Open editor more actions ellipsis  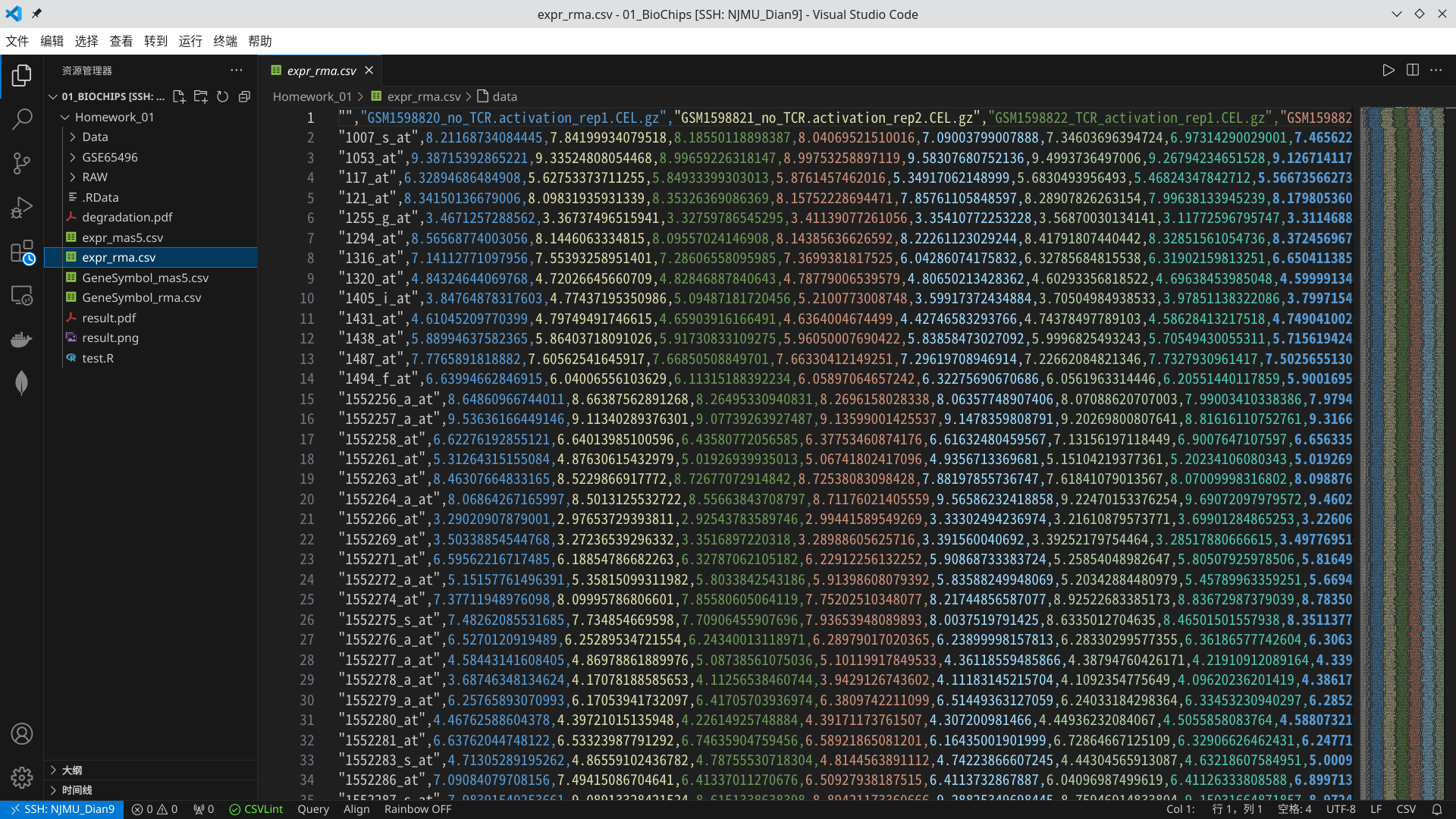click(x=1436, y=70)
